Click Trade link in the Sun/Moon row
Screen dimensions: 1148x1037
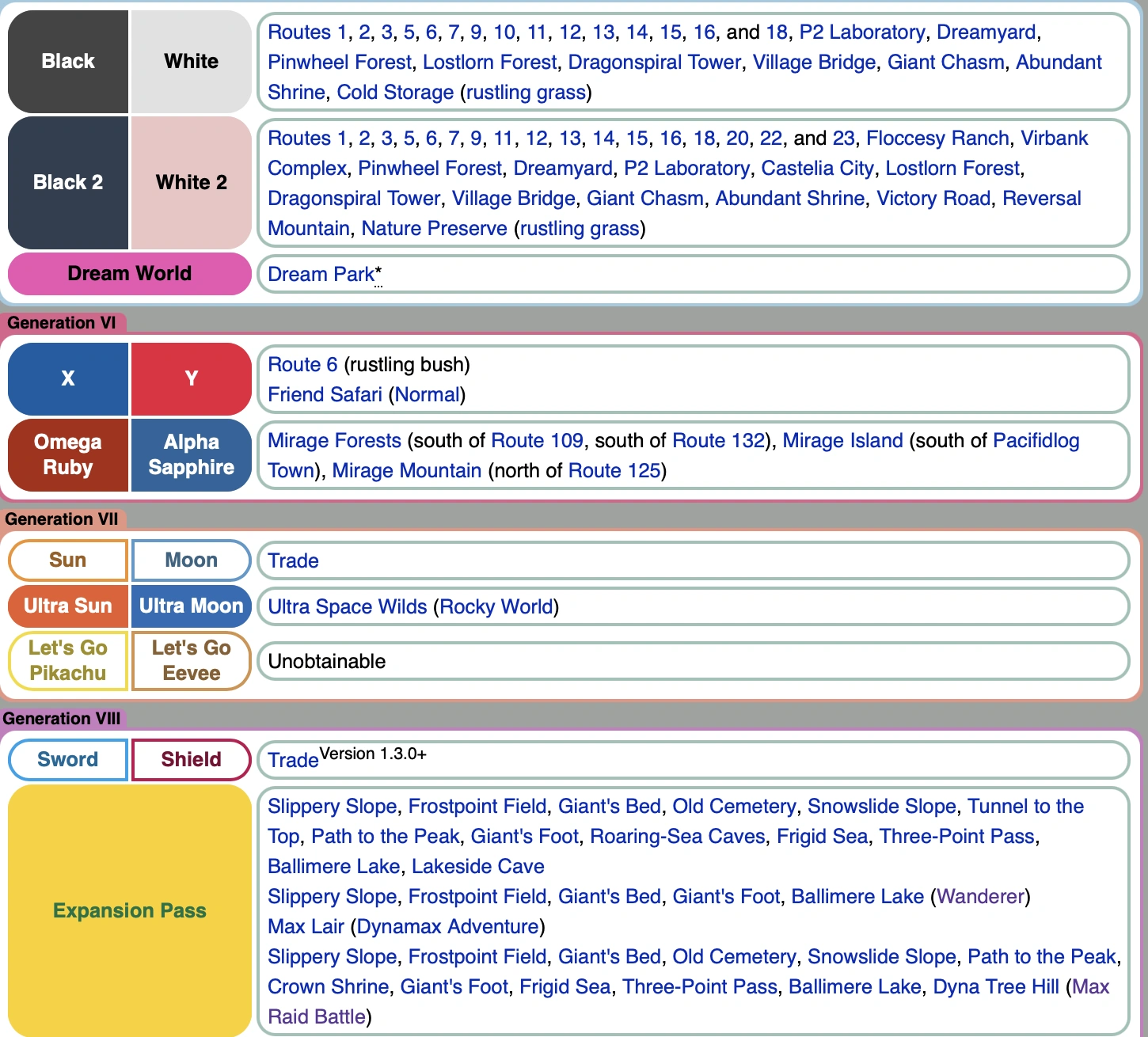293,561
